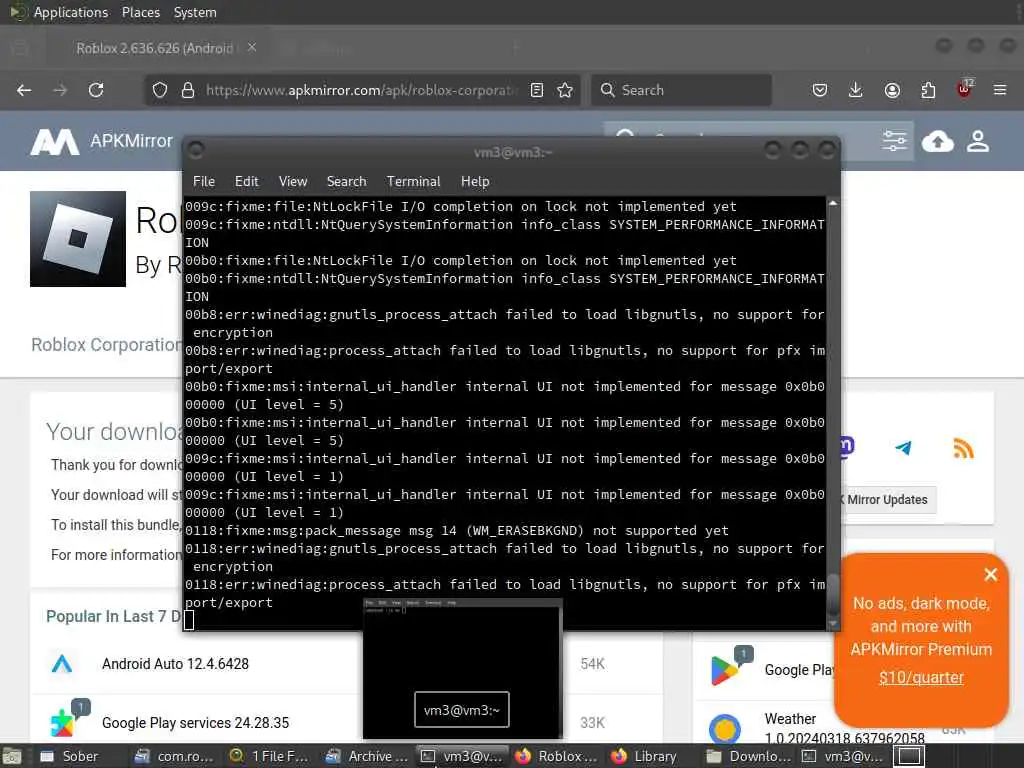The height and width of the screenshot is (768, 1024).
Task: Open the System menu
Action: [195, 12]
